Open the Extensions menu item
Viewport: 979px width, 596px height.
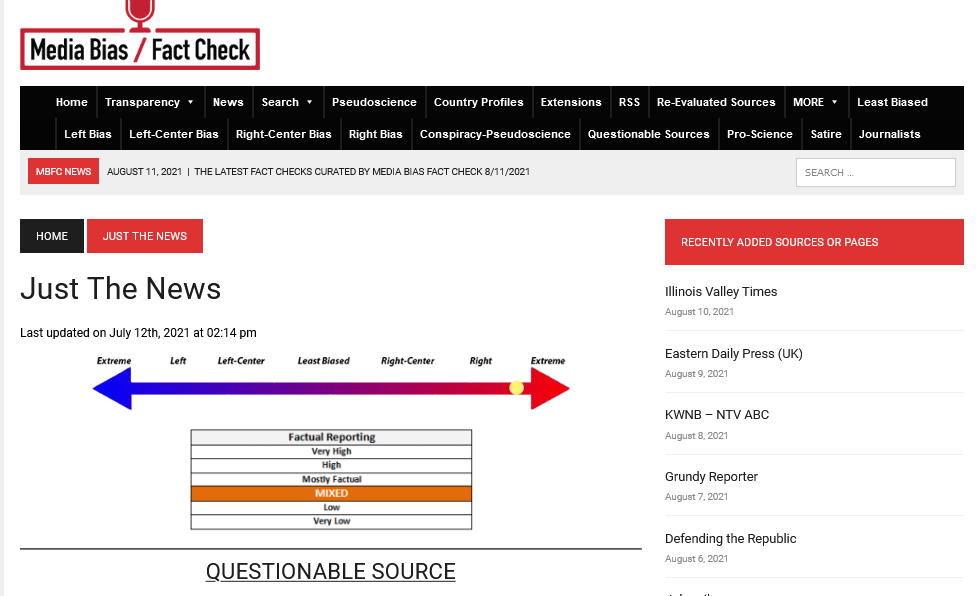(x=571, y=102)
